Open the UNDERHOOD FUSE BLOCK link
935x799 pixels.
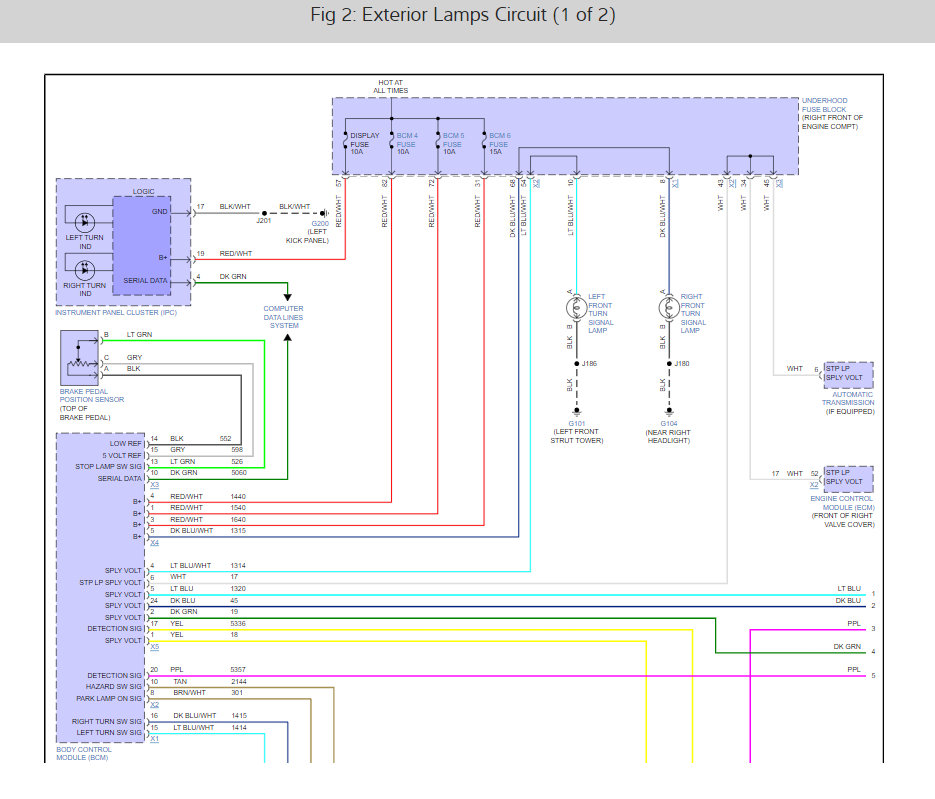click(x=824, y=105)
